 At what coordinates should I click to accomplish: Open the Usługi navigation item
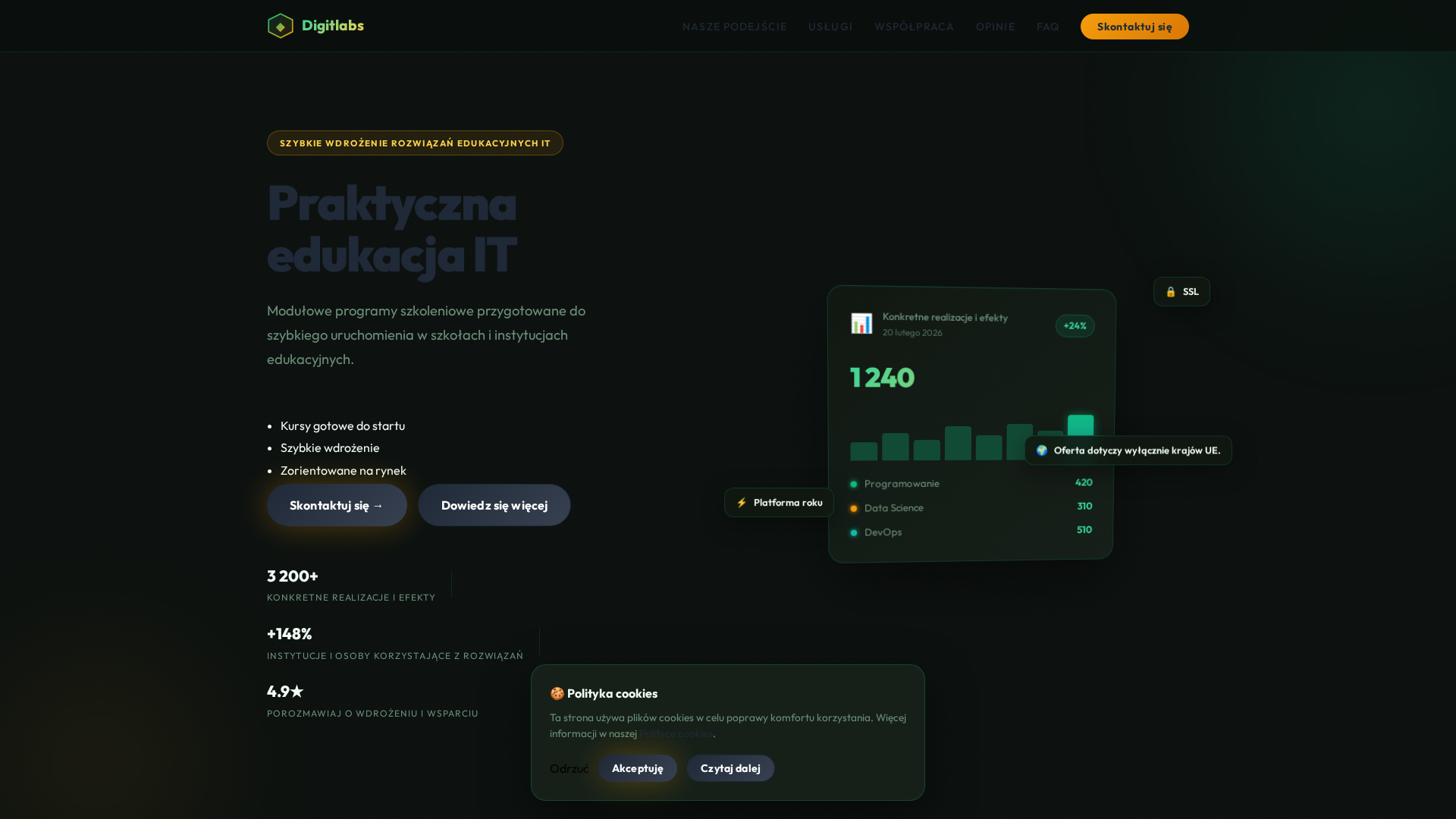click(830, 27)
